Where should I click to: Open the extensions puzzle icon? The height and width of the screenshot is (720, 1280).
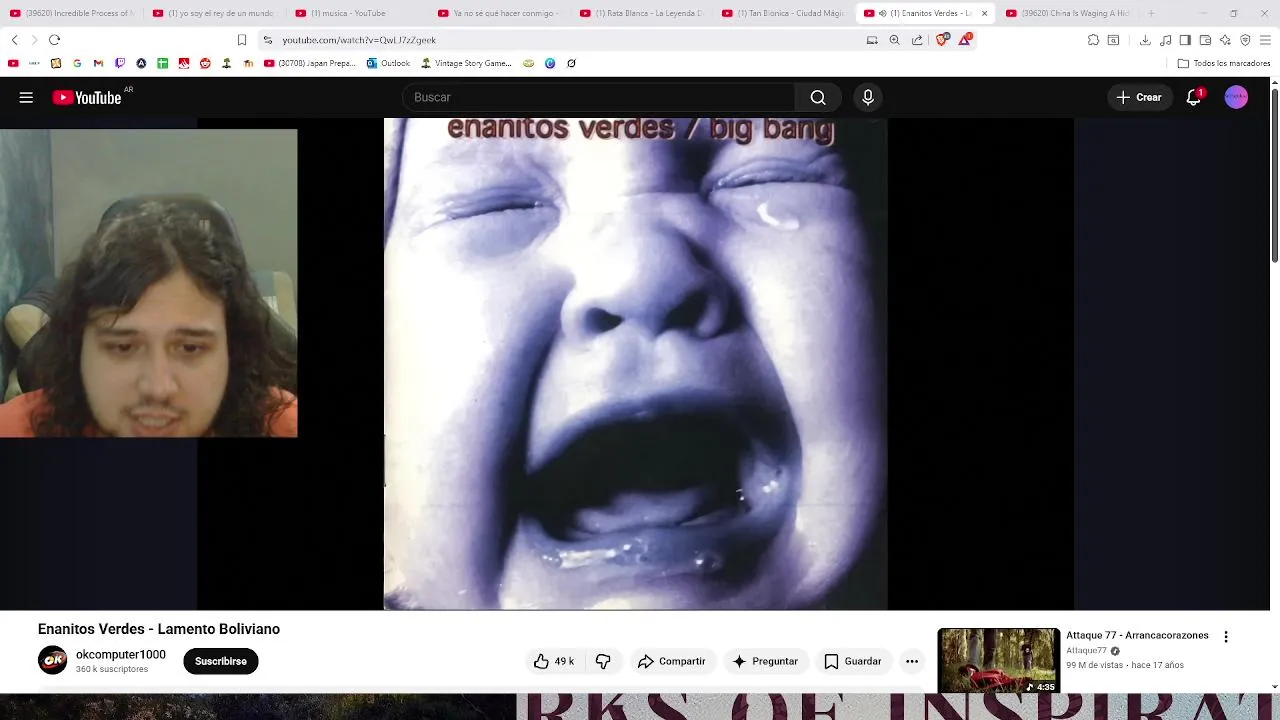(x=1093, y=40)
